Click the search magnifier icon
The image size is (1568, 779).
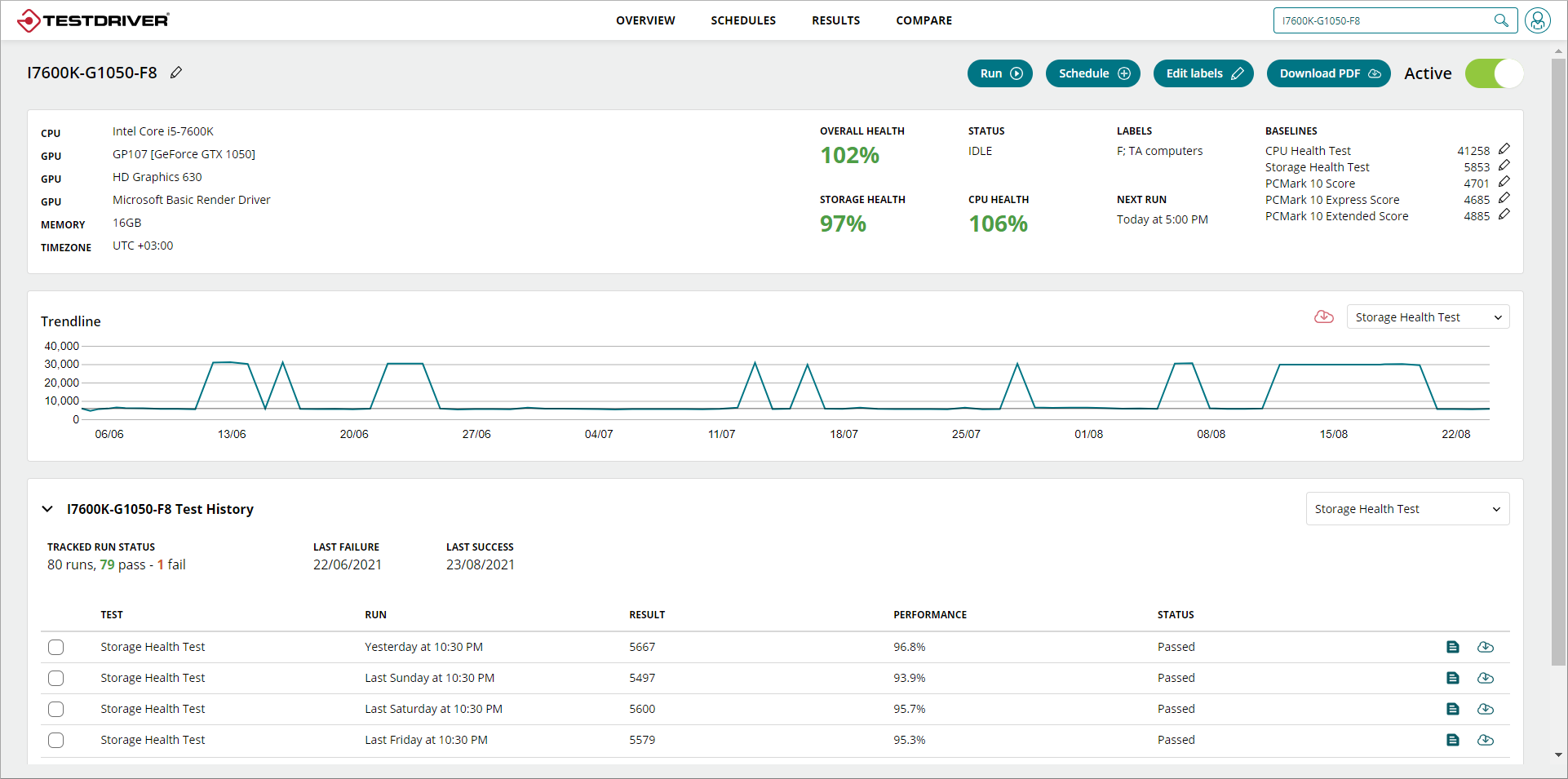tap(1500, 20)
